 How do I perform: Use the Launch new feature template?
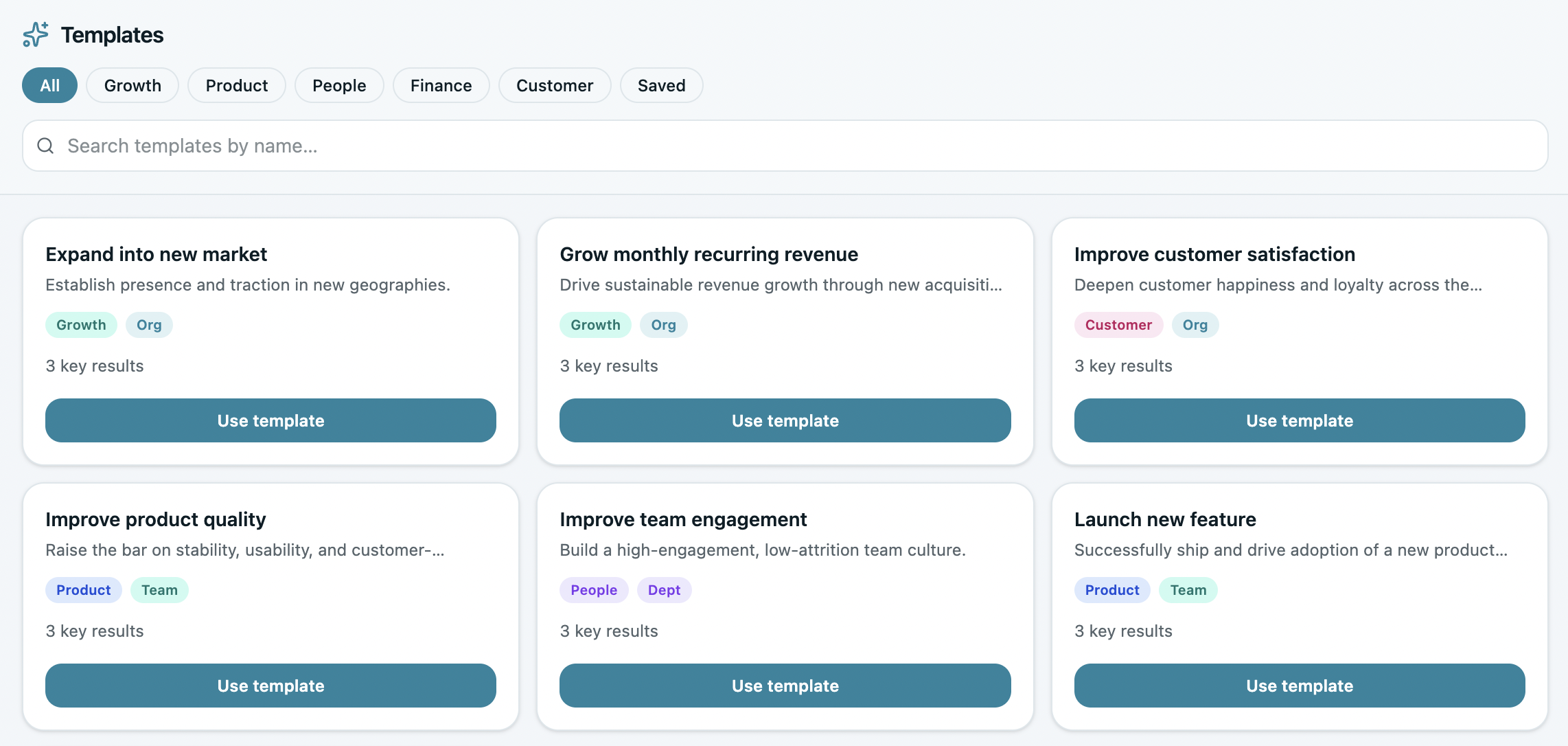(x=1300, y=686)
